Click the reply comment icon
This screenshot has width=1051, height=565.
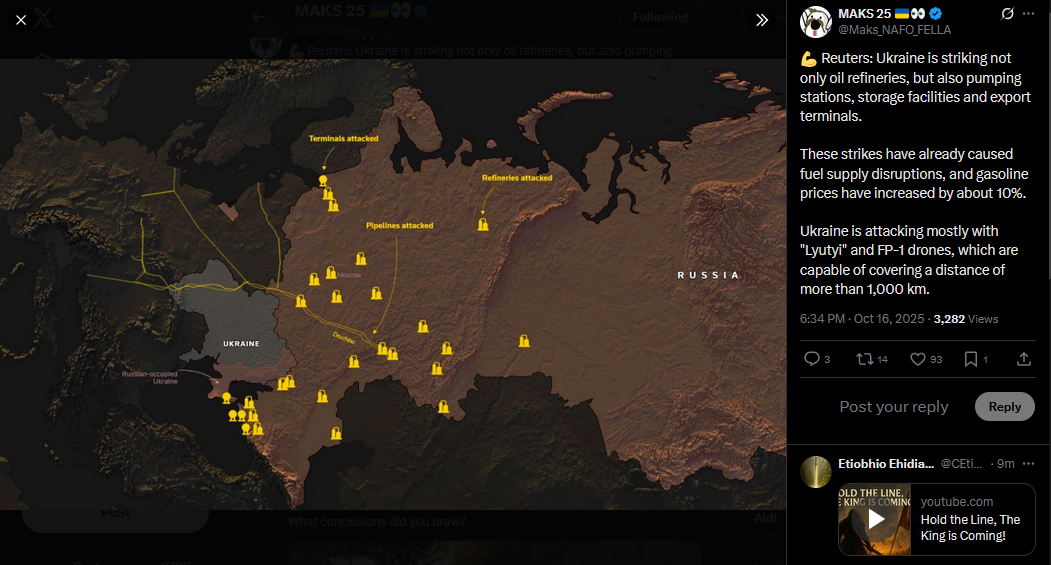click(811, 359)
